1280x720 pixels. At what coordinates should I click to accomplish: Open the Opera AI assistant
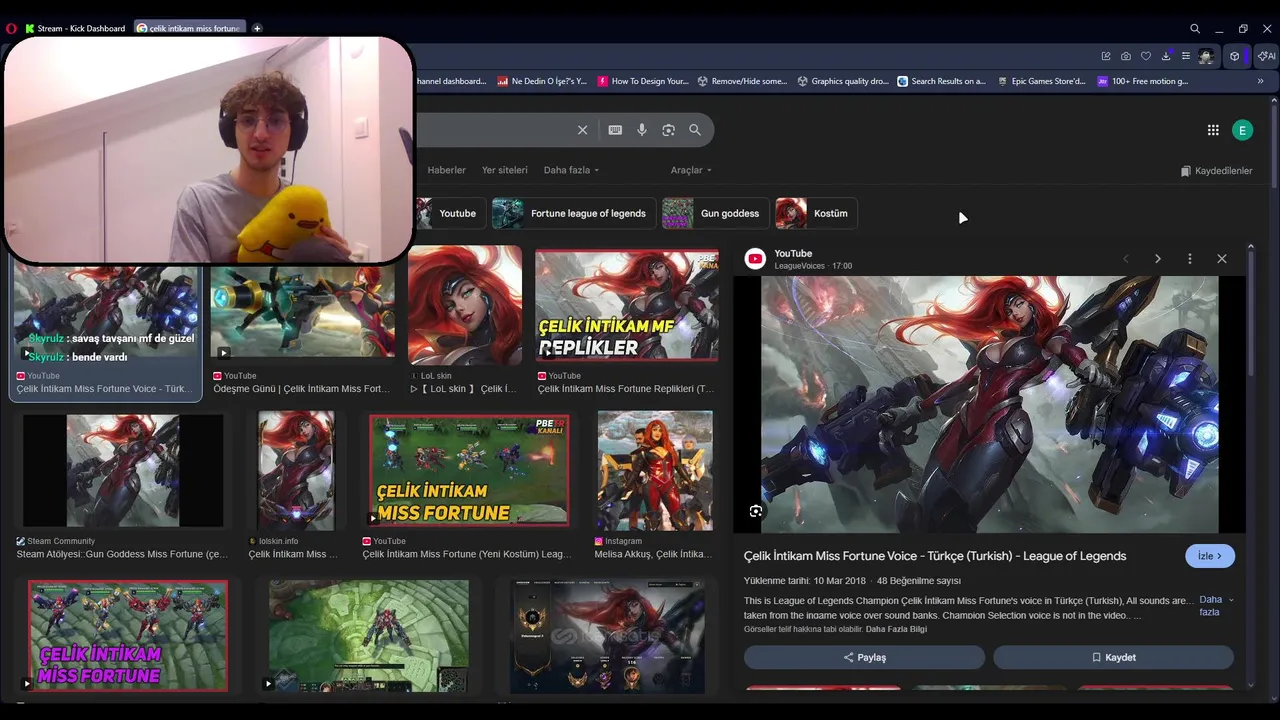pos(1266,56)
